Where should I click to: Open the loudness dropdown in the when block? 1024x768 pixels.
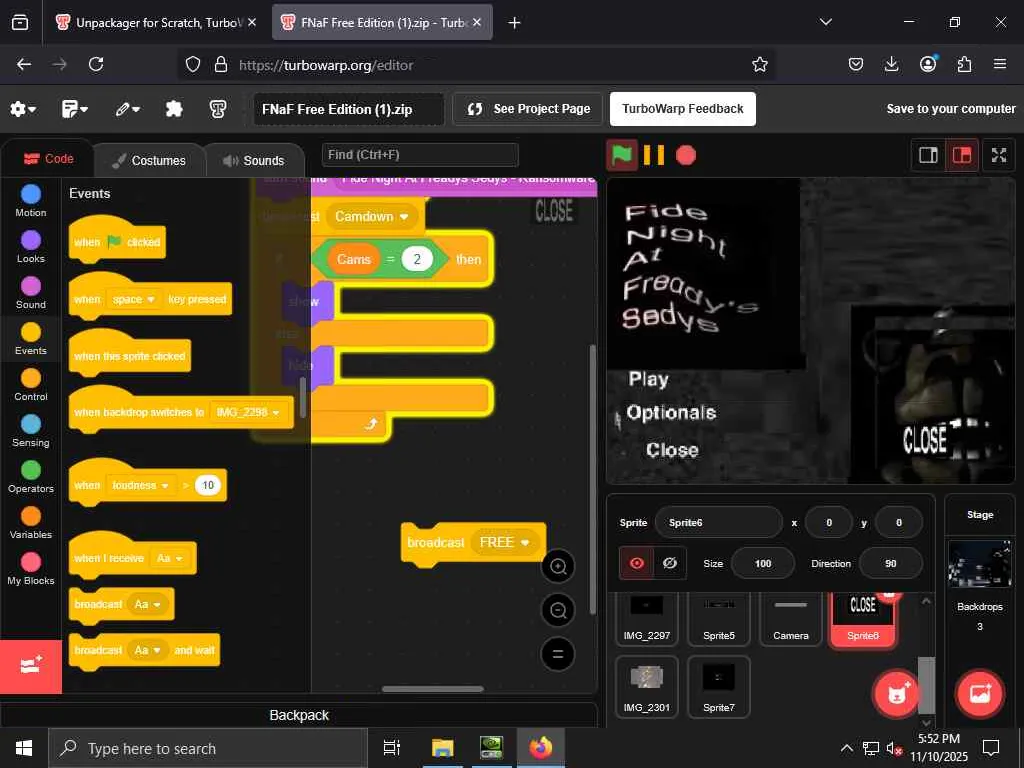click(x=141, y=485)
